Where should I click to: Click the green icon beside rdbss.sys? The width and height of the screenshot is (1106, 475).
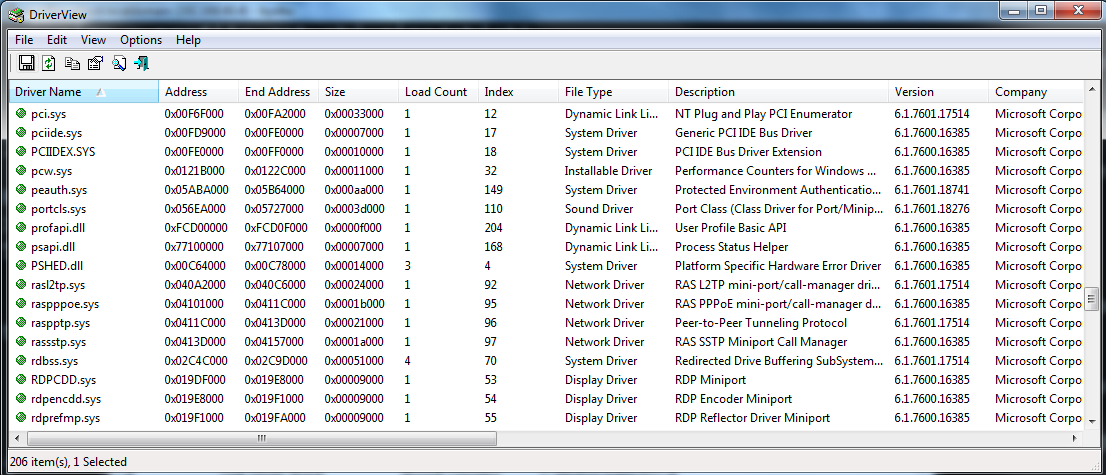pyautogui.click(x=21, y=361)
